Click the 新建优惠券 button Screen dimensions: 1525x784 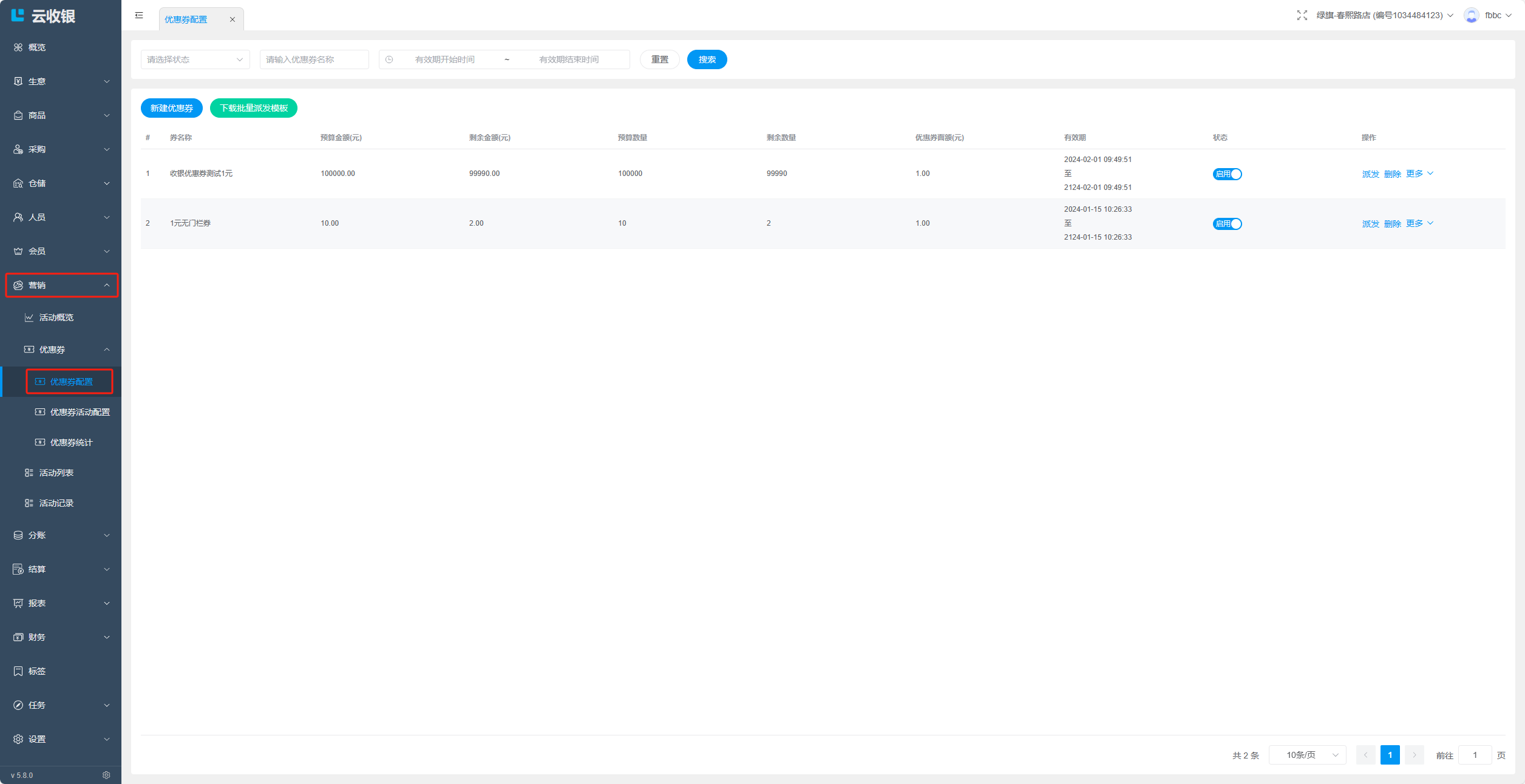tap(172, 108)
